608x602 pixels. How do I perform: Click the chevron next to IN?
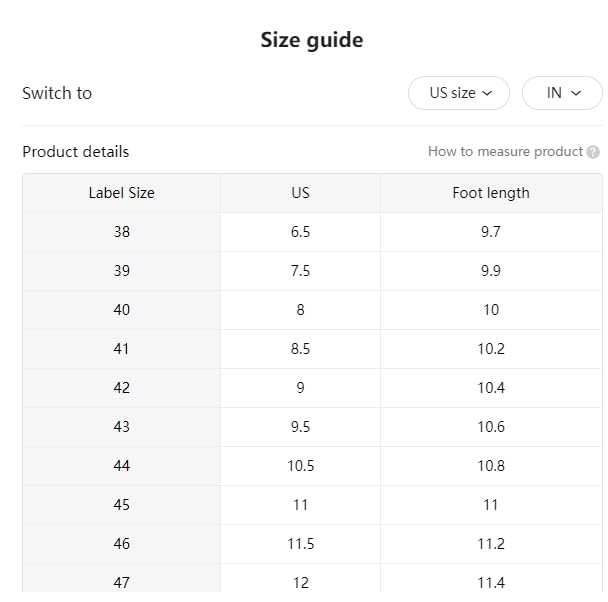576,93
